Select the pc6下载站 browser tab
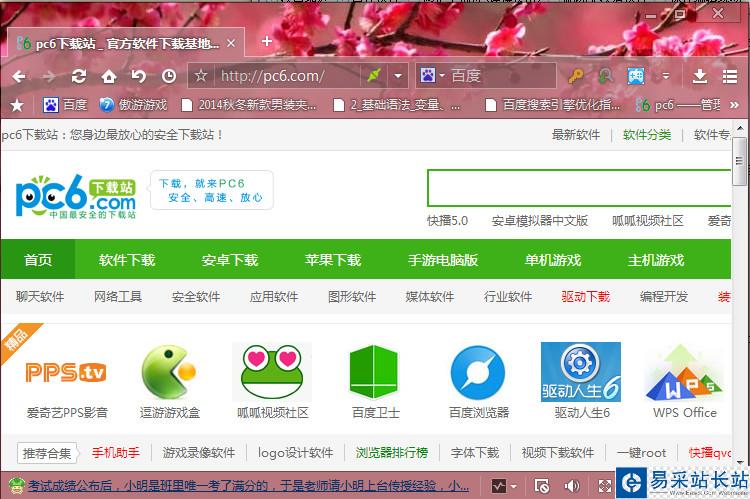The width and height of the screenshot is (750, 499). coord(126,44)
